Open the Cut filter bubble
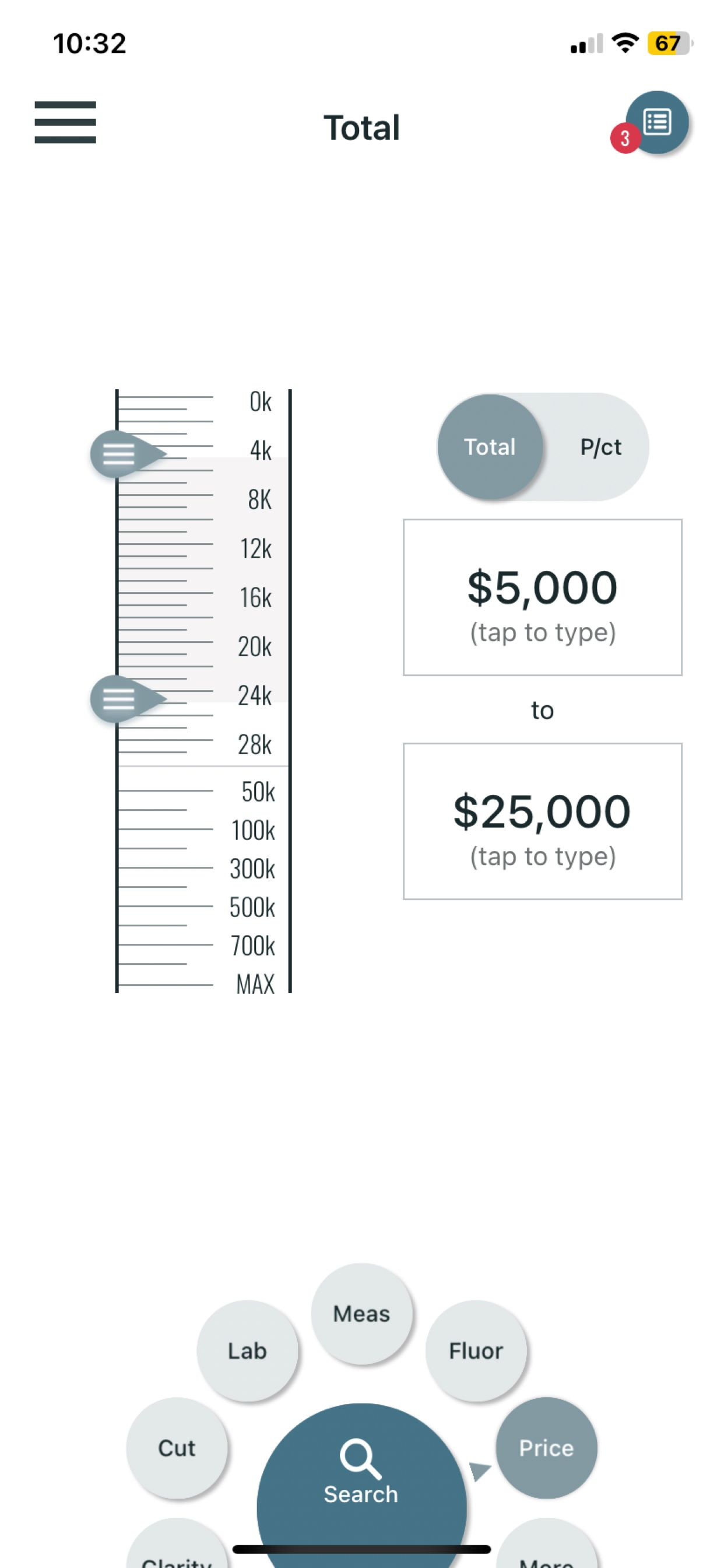Screen dimensions: 724x1568 pos(177,1447)
